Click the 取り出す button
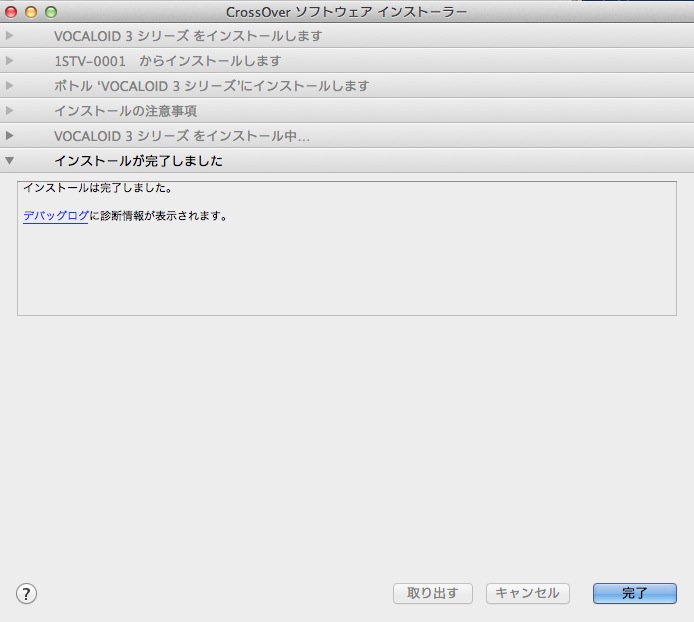The image size is (694, 622). [432, 593]
